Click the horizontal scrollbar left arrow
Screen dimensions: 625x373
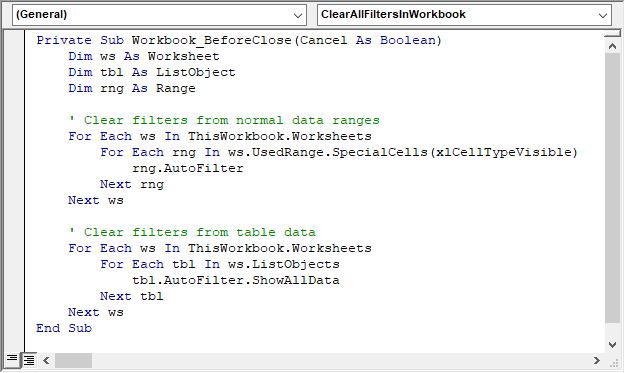click(x=46, y=361)
